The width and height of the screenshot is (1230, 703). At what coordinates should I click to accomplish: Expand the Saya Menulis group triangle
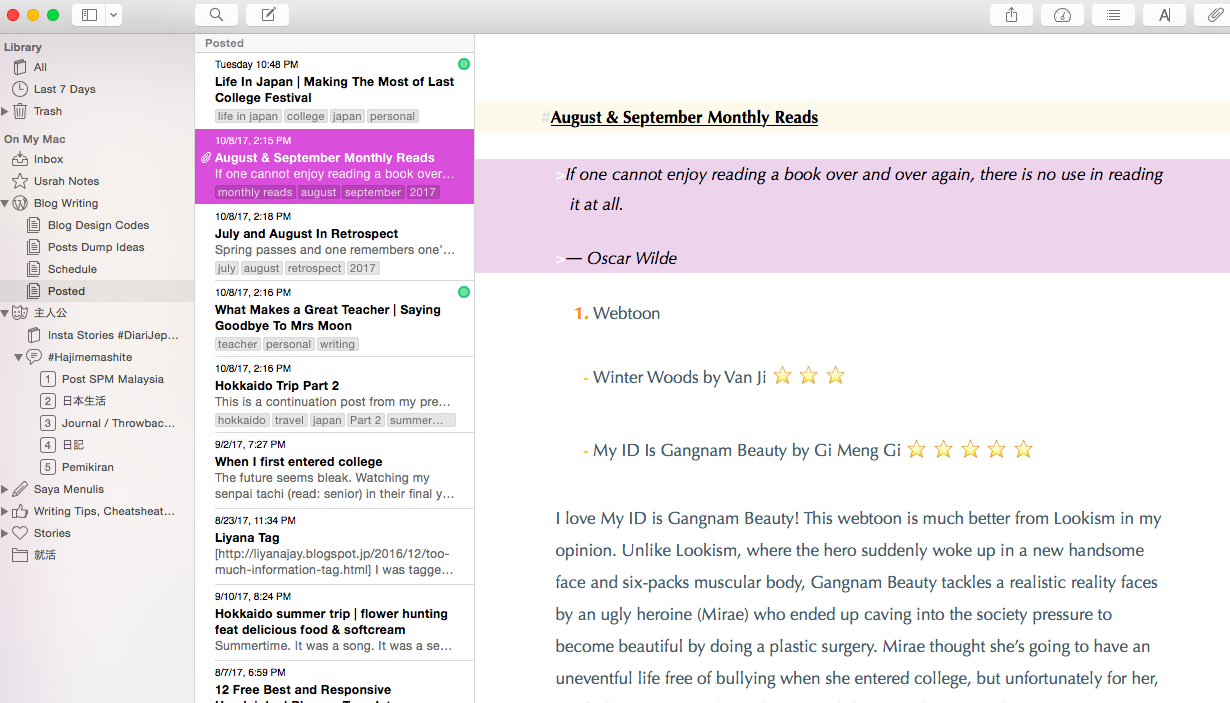[x=5, y=489]
